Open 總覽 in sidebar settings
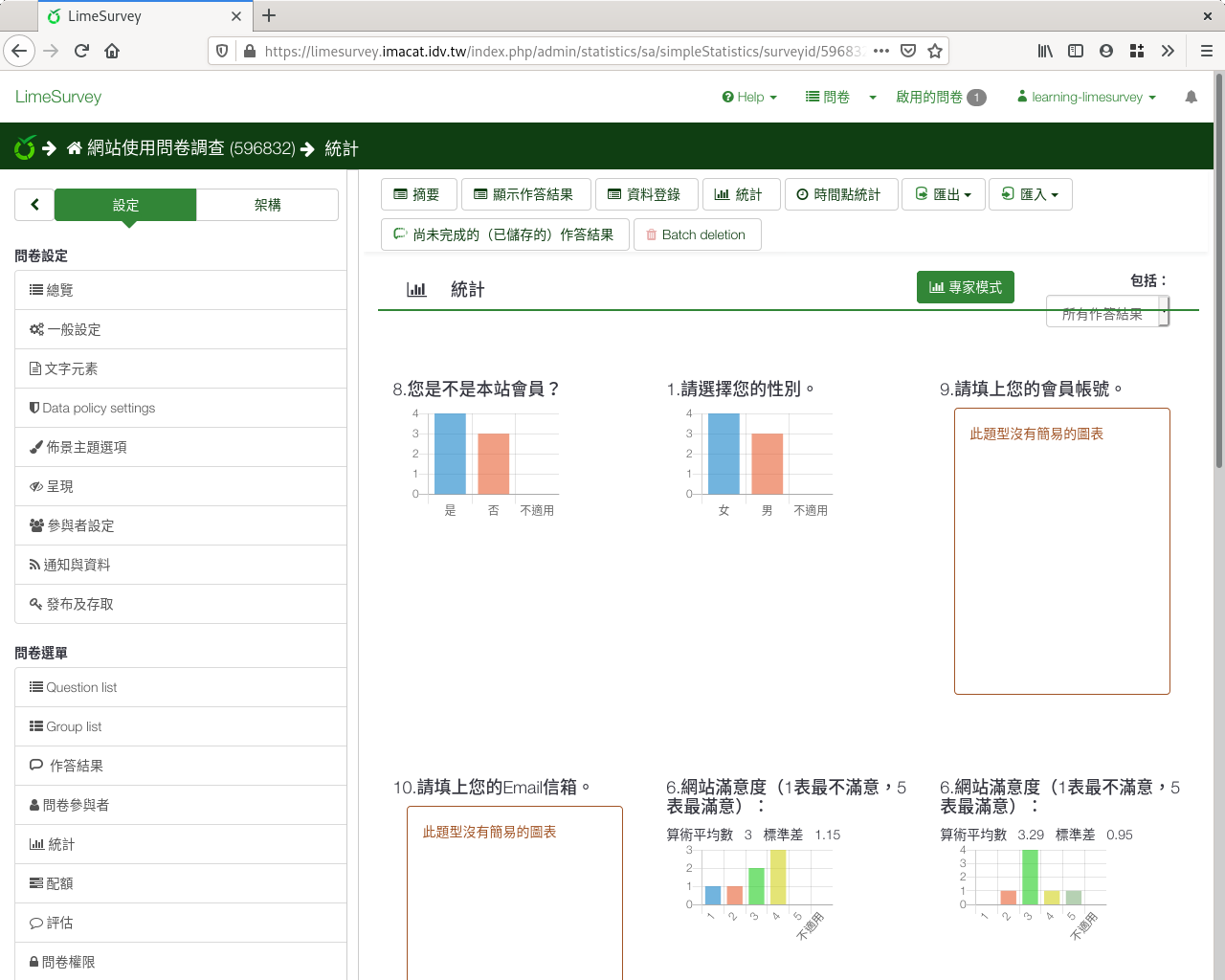This screenshot has height=980, width=1225. click(x=181, y=290)
